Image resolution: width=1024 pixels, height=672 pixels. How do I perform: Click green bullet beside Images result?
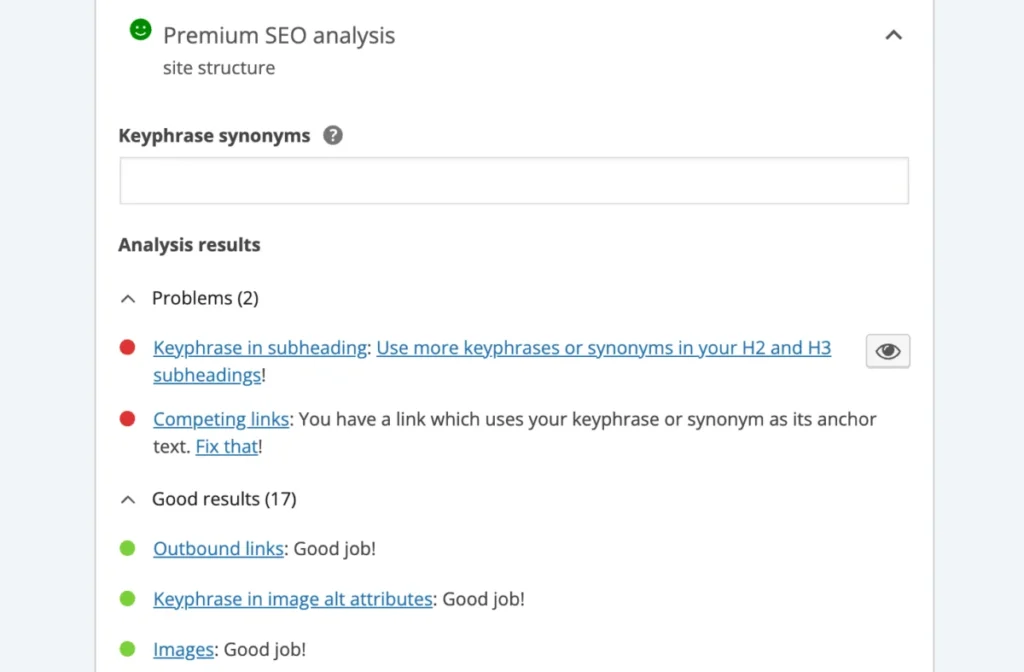click(x=127, y=649)
